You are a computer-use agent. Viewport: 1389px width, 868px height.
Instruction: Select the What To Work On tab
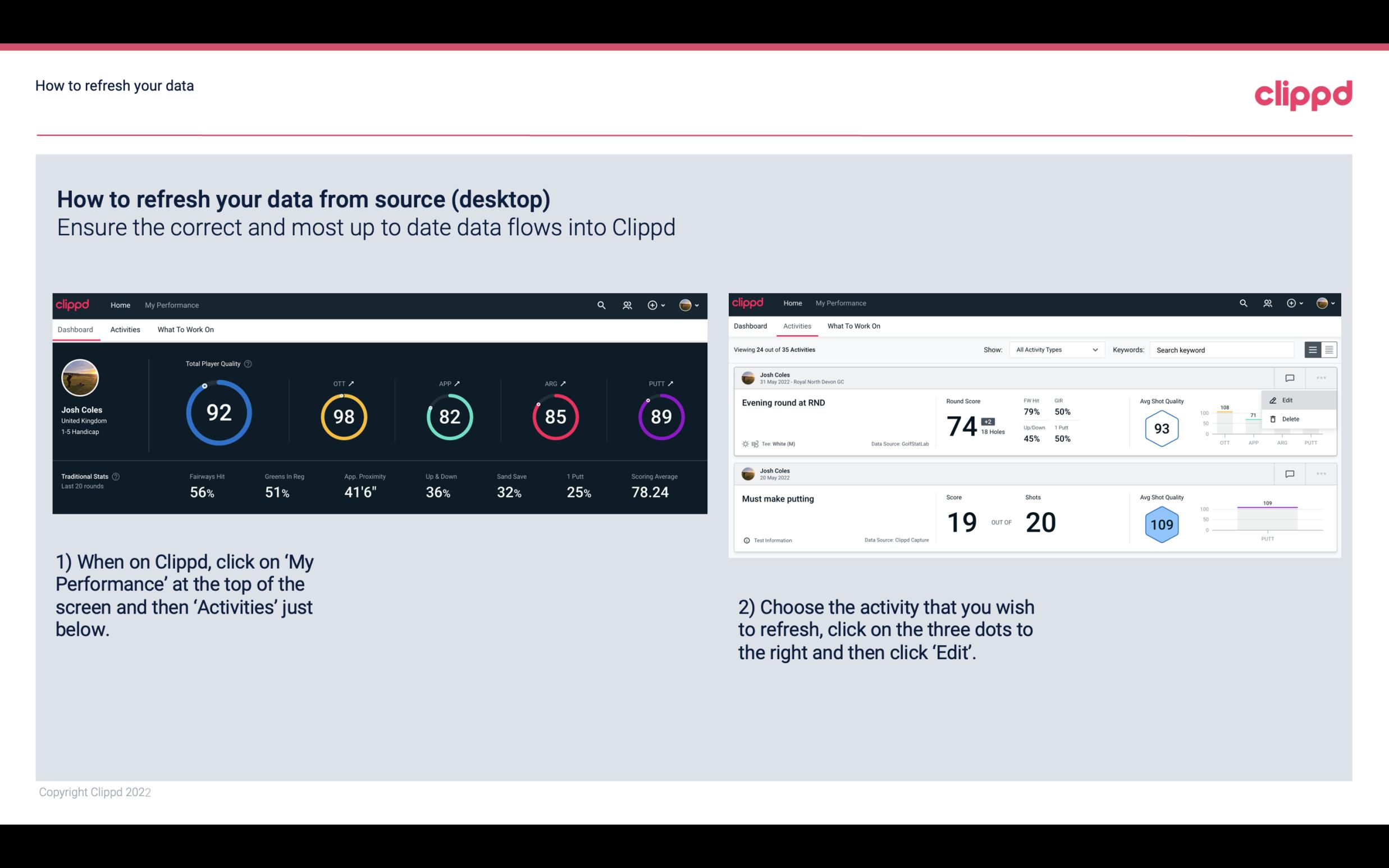click(185, 329)
